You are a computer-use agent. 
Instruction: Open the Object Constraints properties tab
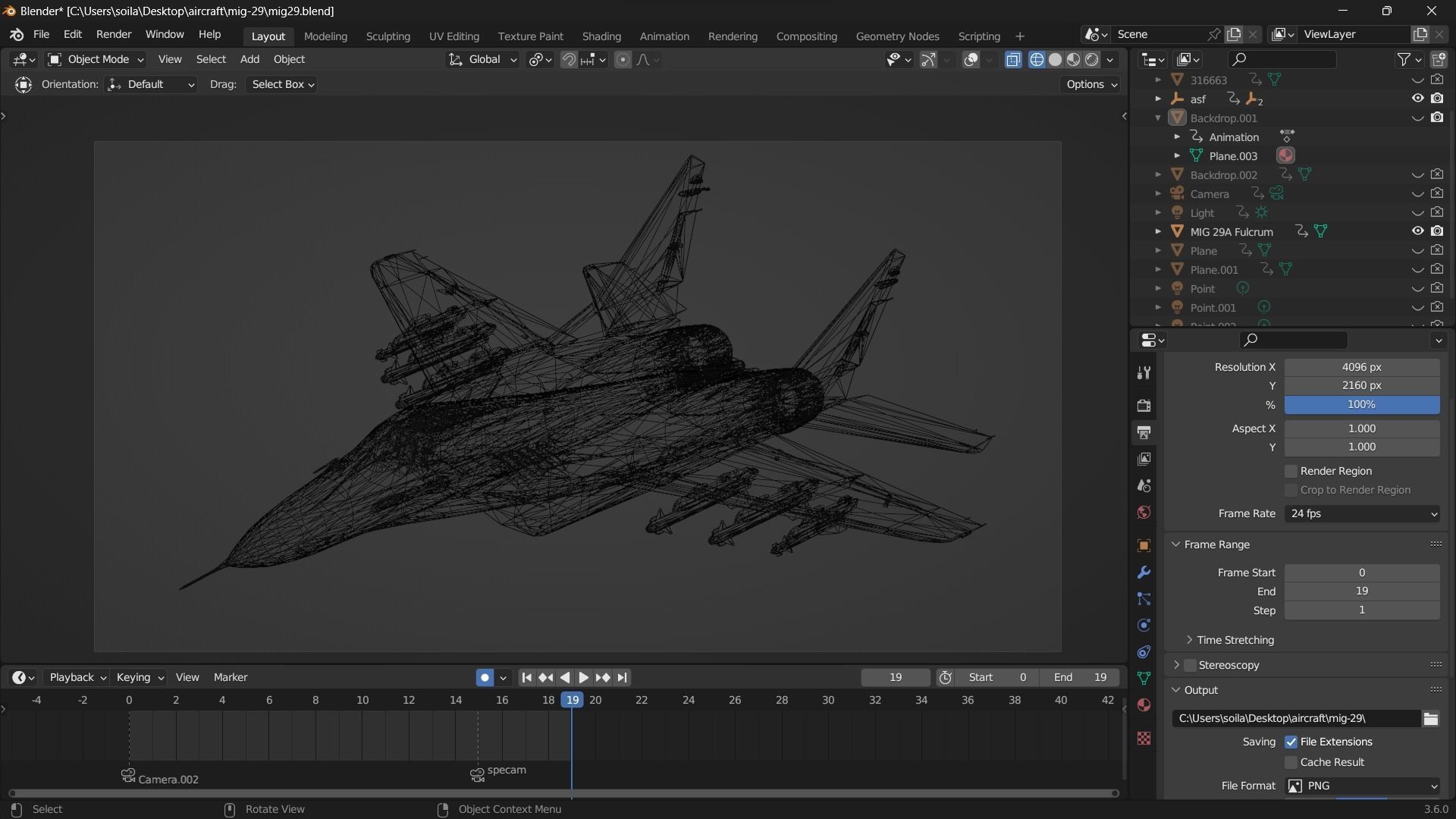(1144, 652)
